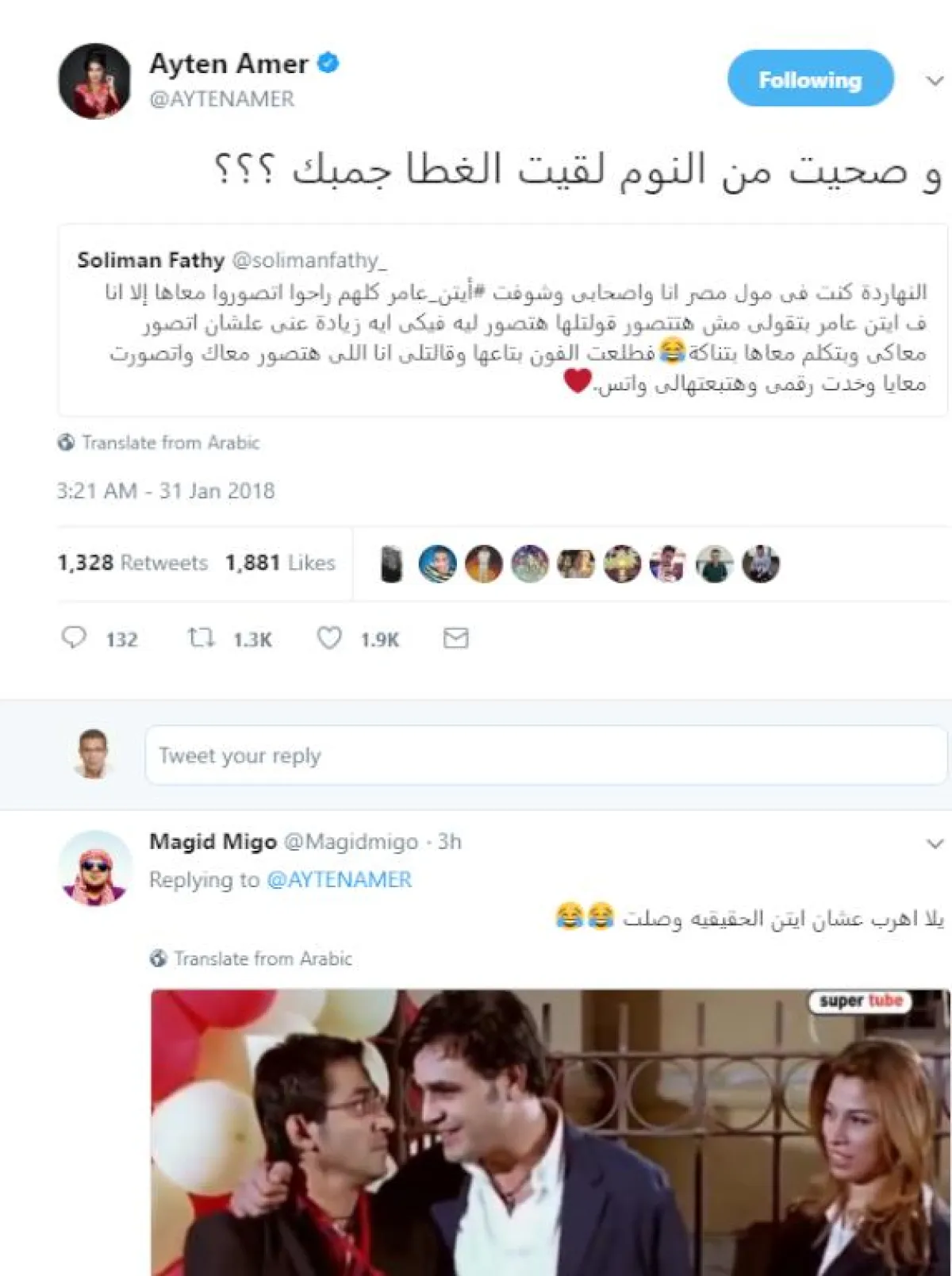952x1276 pixels.
Task: Send tweet via envelope message icon
Action: click(x=455, y=638)
